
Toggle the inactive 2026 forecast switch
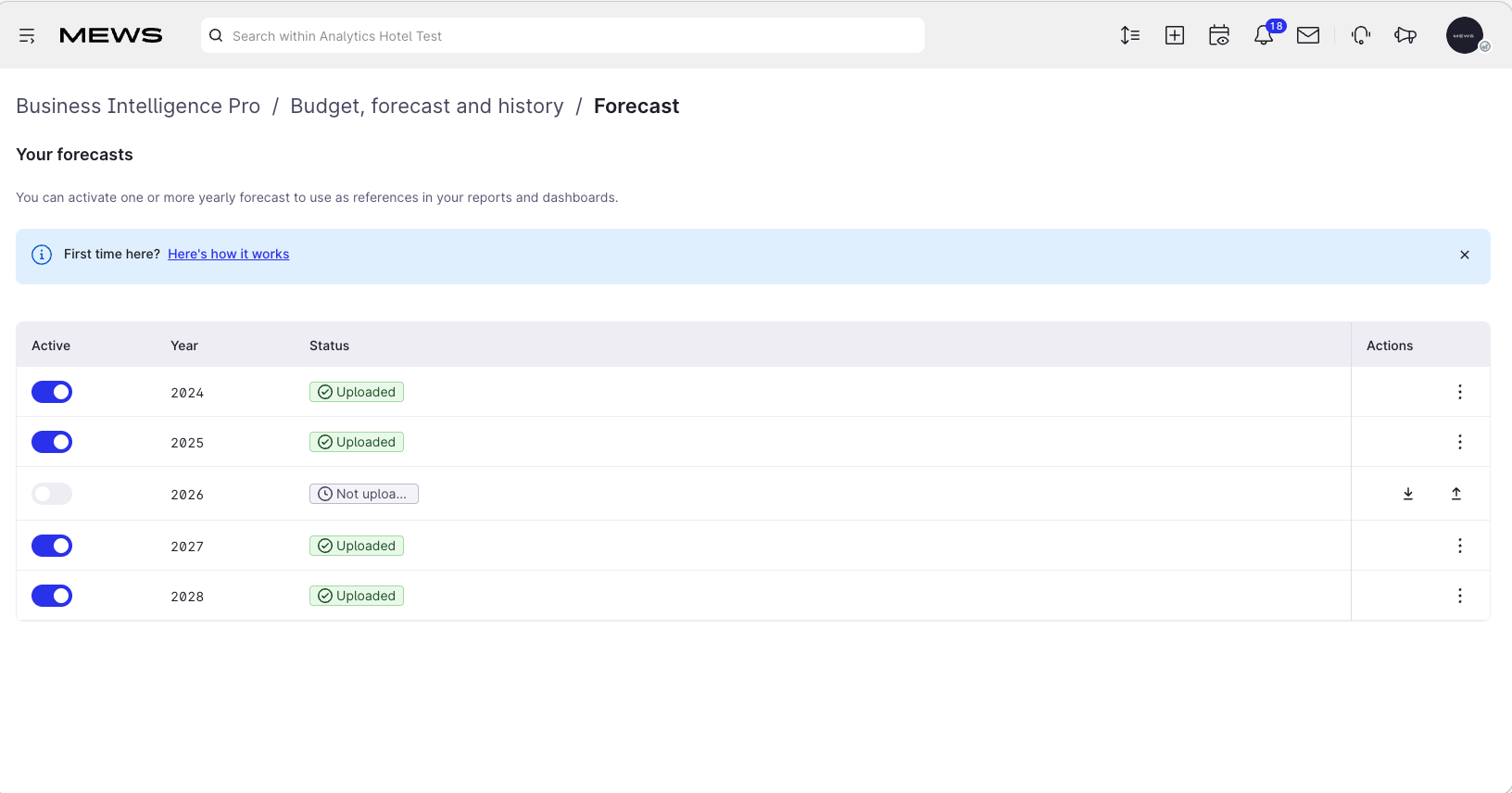pyautogui.click(x=52, y=494)
